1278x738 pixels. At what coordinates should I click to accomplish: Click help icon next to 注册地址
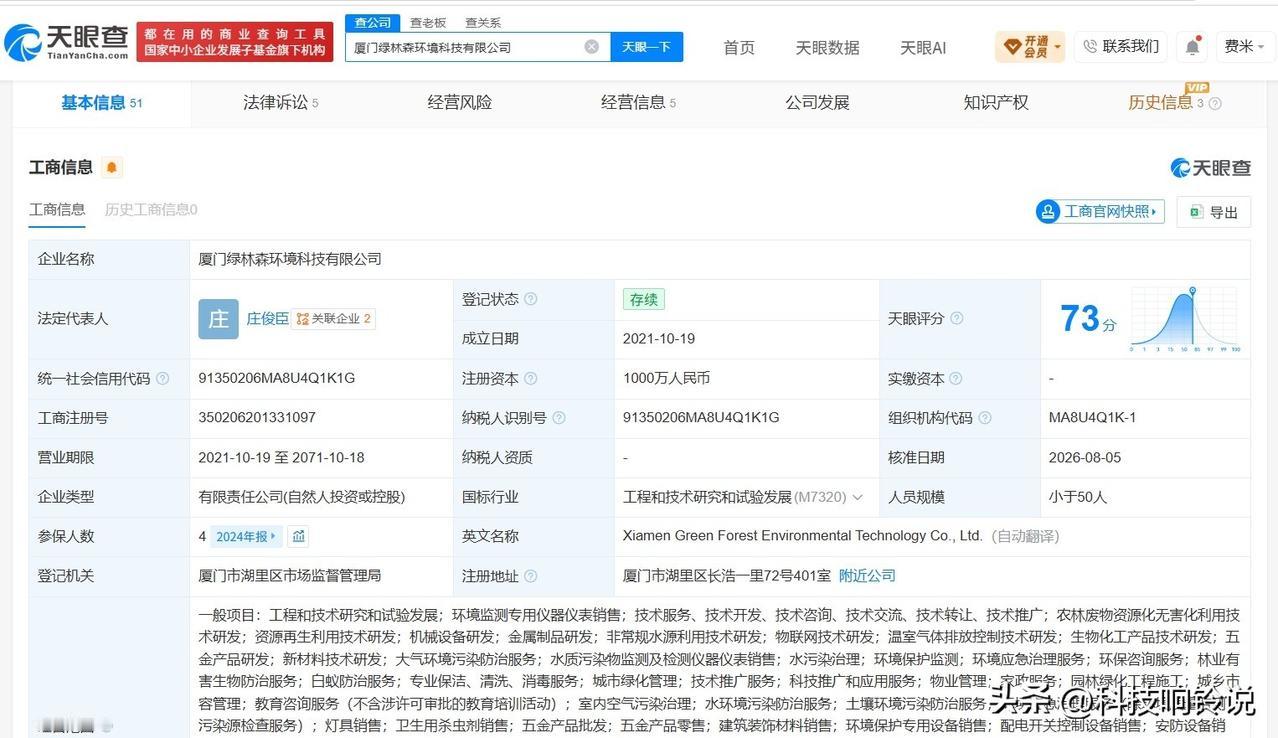(531, 576)
